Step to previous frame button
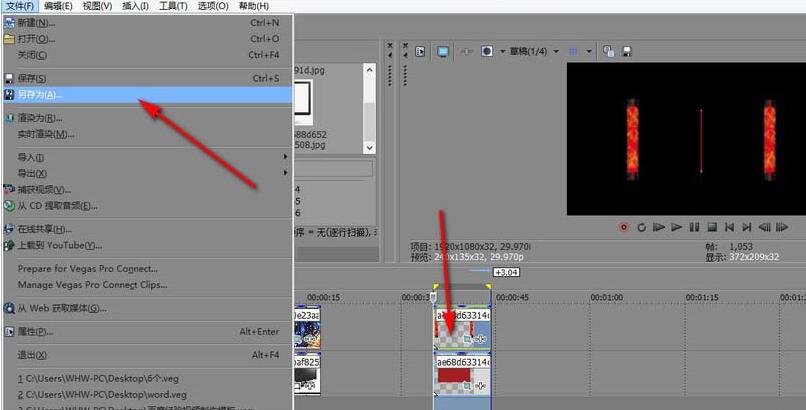806x410 pixels. pos(764,227)
